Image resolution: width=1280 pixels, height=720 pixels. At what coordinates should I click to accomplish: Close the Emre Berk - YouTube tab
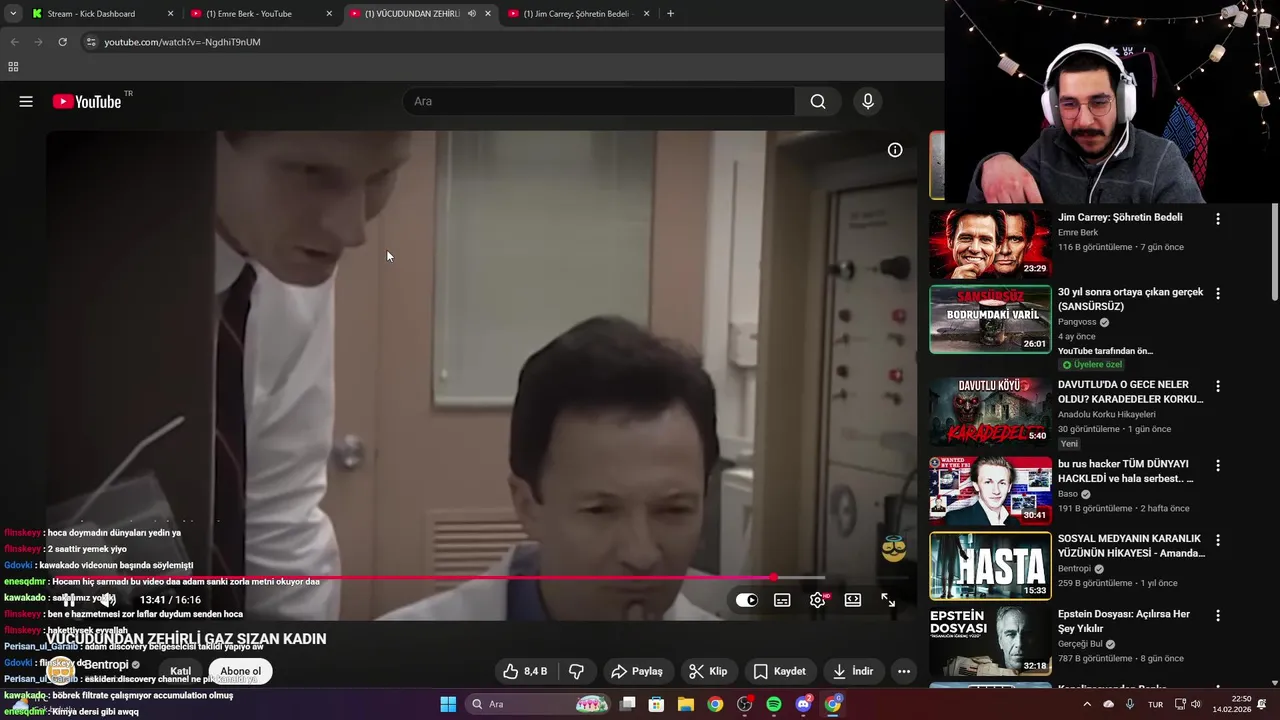point(329,14)
